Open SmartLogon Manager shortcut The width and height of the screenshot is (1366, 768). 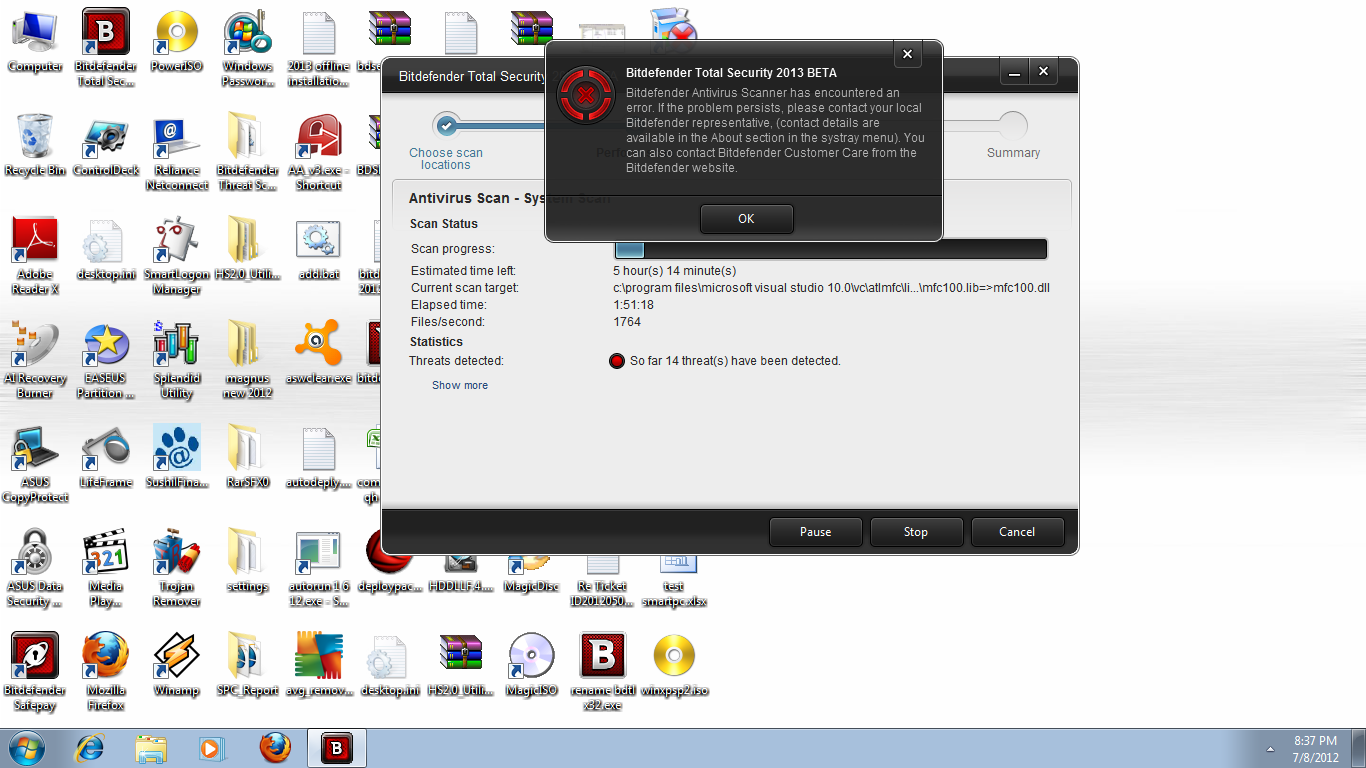[177, 256]
